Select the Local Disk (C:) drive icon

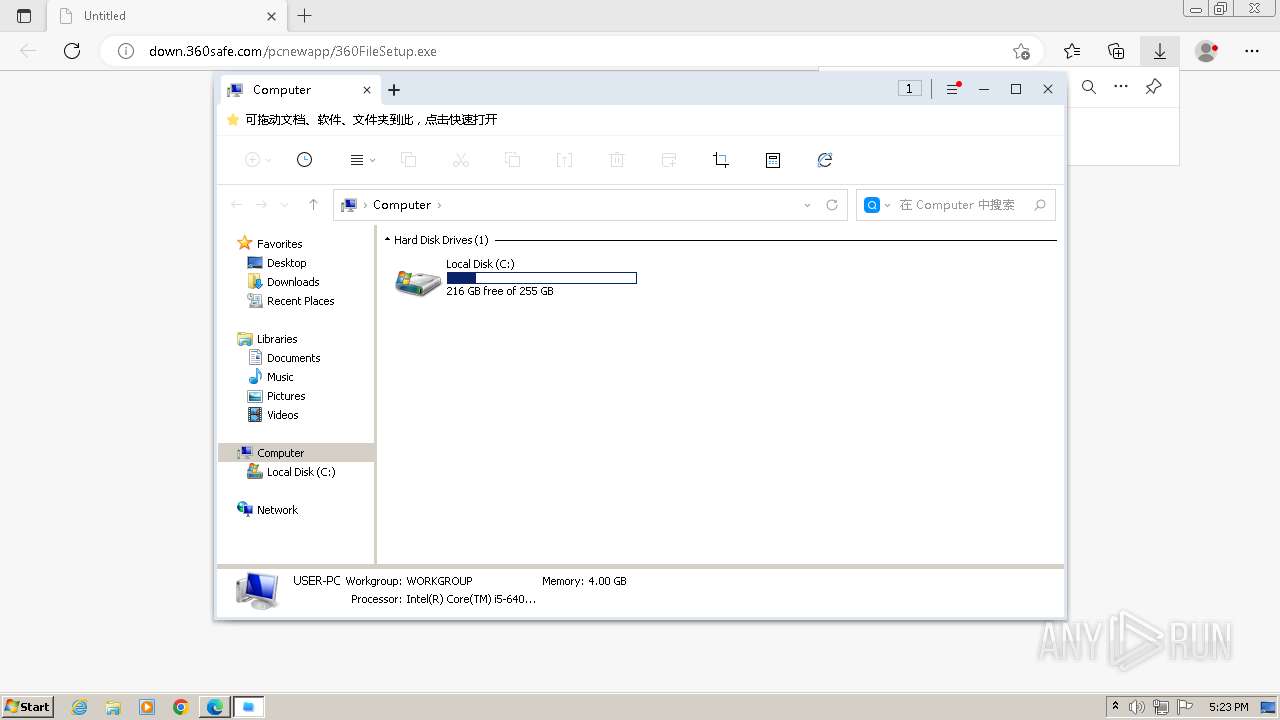pos(418,282)
